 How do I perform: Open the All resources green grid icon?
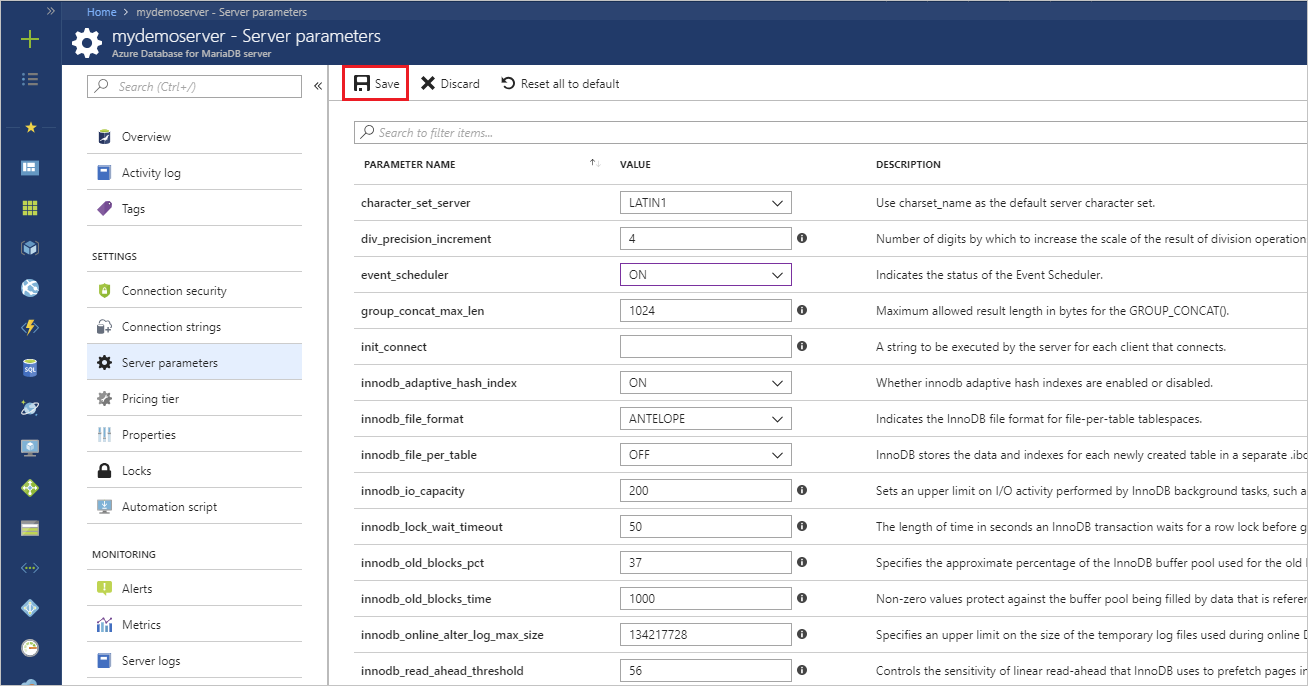(x=30, y=208)
